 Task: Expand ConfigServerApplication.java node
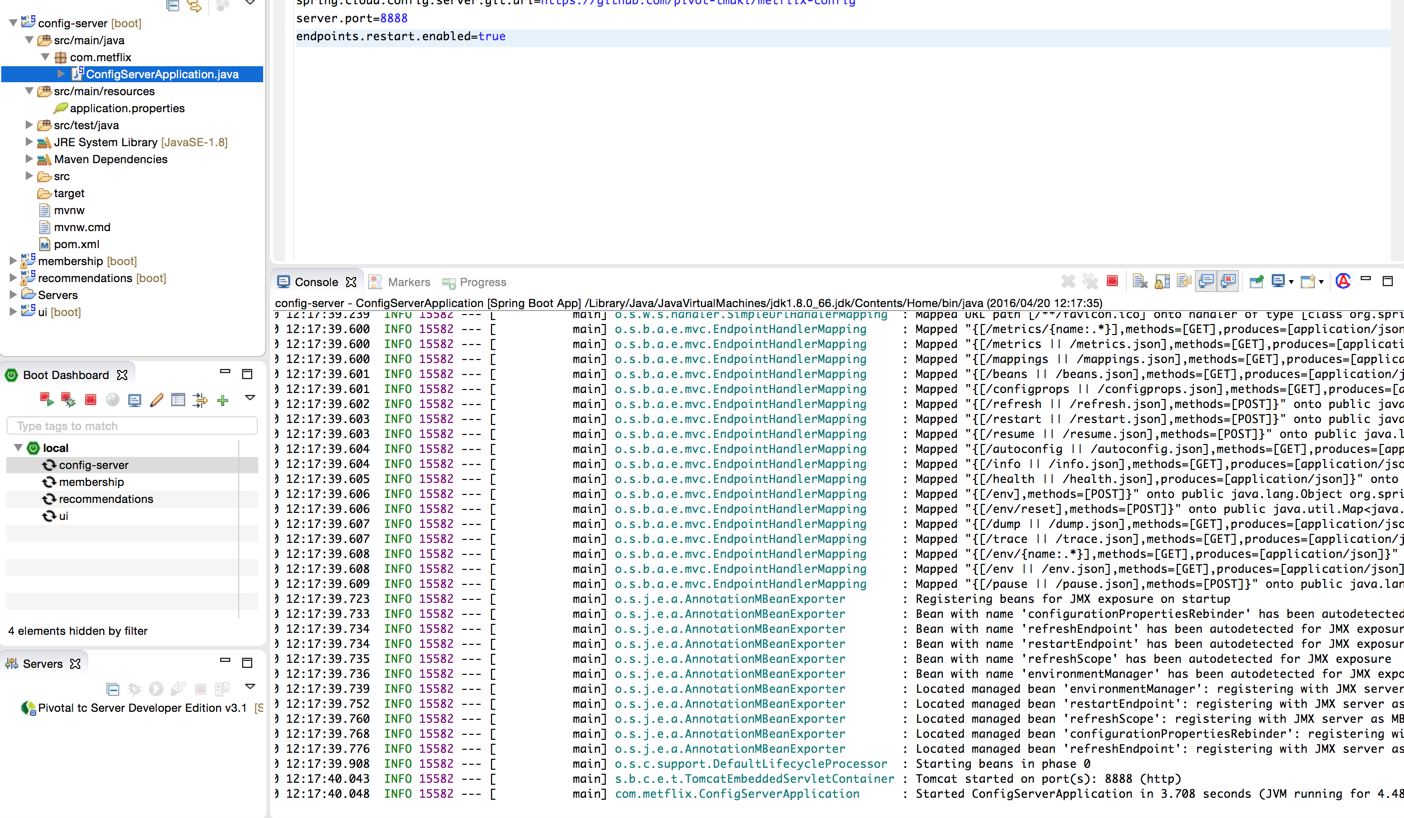pos(61,74)
